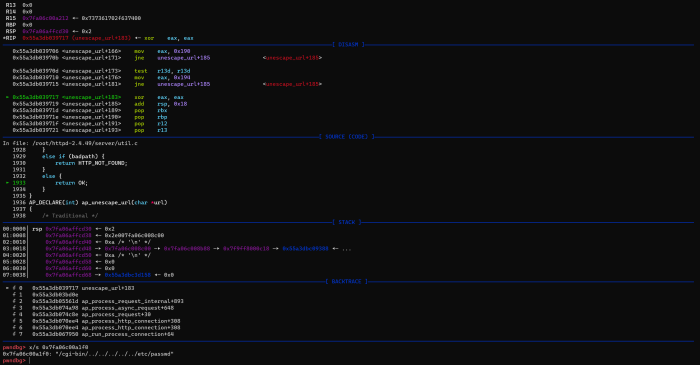
Task: Select the unescape_url+171 jne instruction line
Action: coord(167,58)
